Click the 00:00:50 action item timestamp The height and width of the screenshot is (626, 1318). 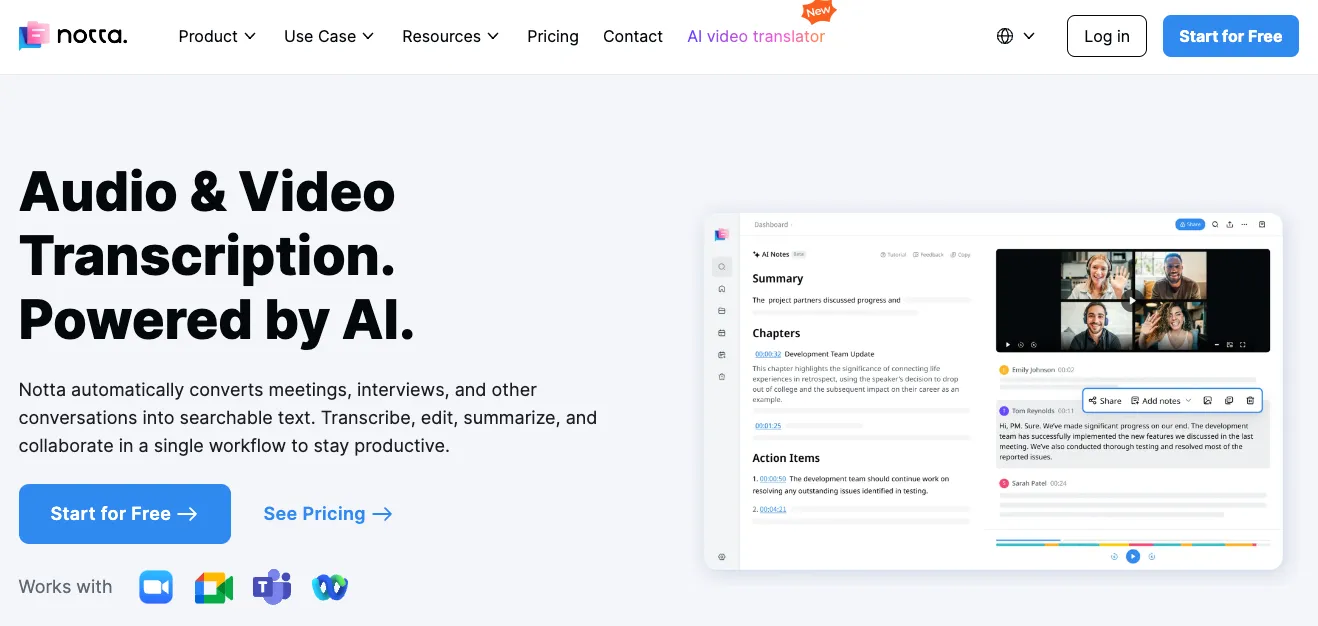click(773, 479)
